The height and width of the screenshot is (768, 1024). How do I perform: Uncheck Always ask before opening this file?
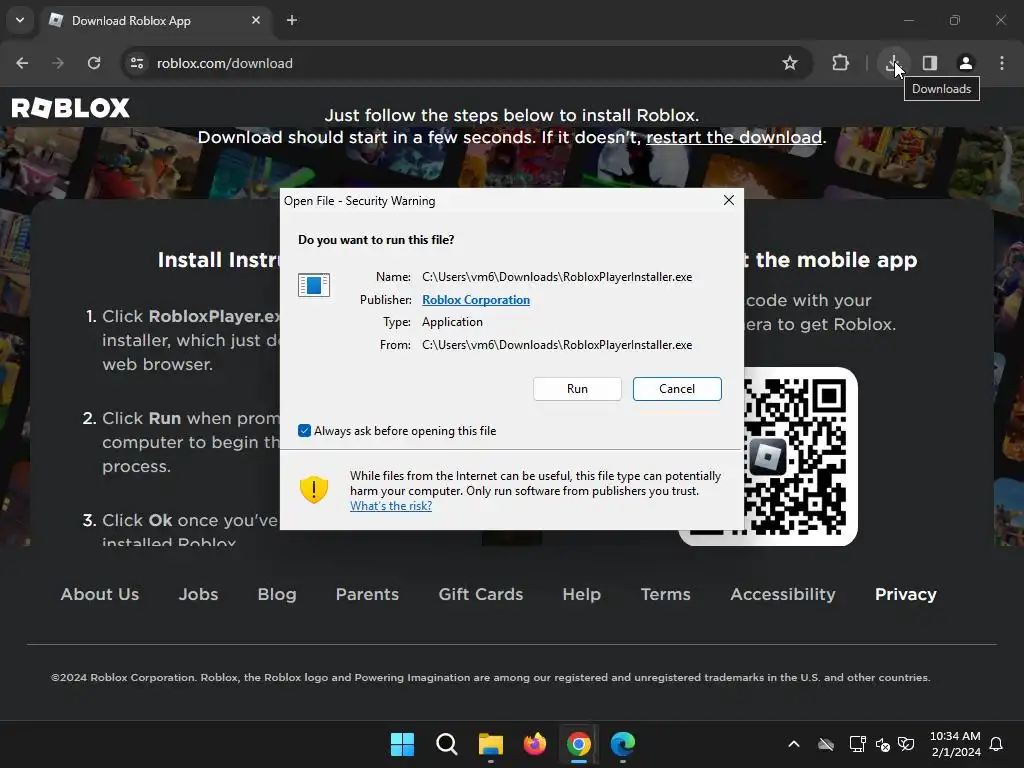[x=304, y=430]
